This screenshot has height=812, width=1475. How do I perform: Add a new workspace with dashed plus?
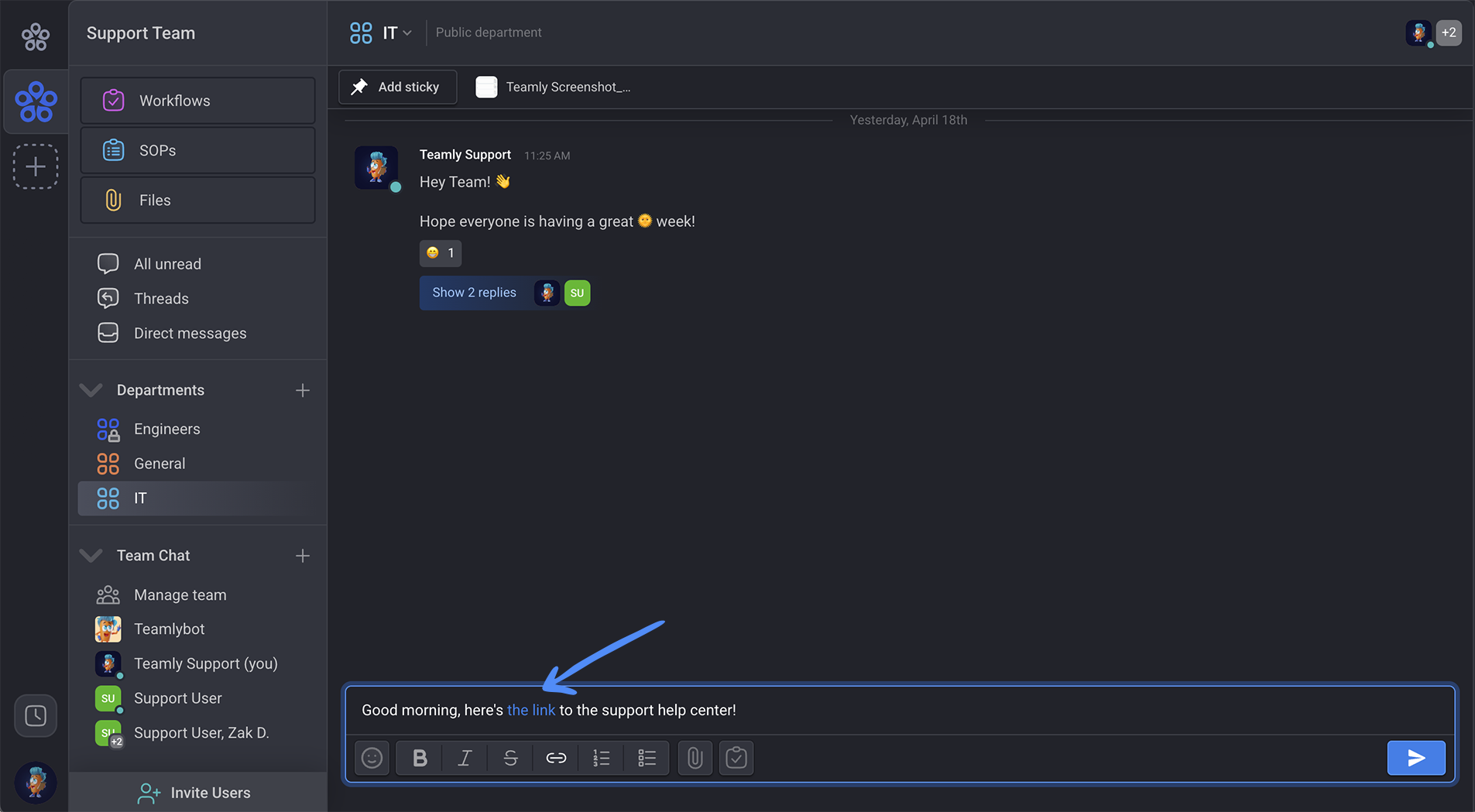click(36, 166)
